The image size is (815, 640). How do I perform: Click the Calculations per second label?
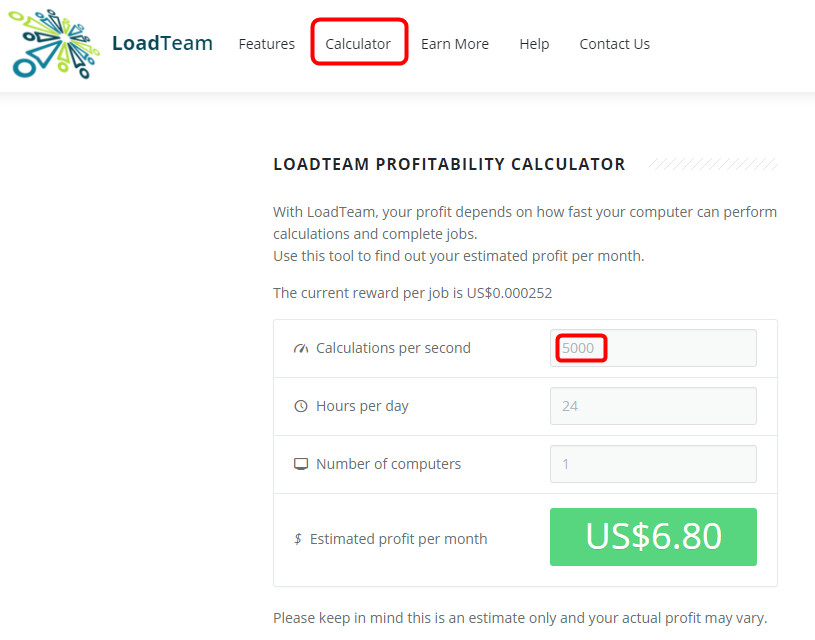(393, 348)
